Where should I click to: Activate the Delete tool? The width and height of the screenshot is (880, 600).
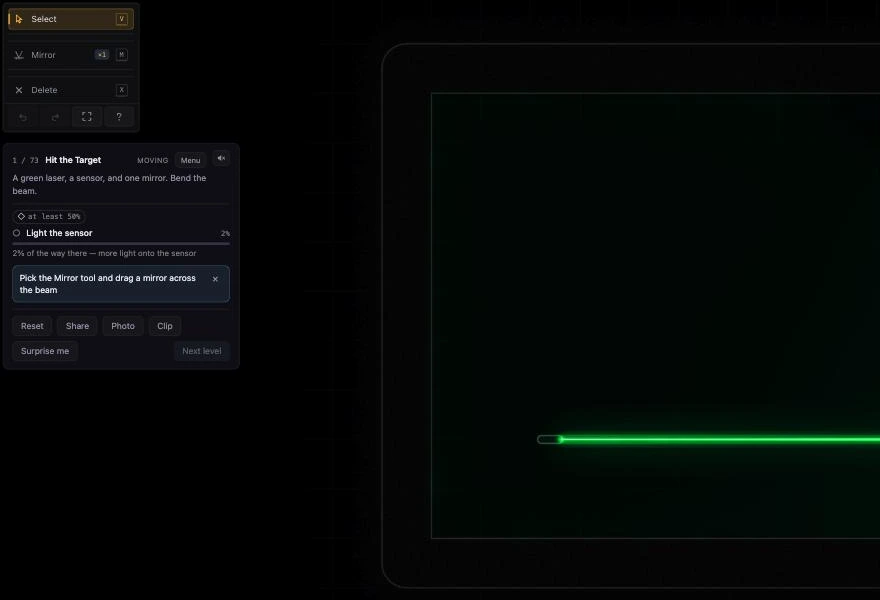[71, 90]
